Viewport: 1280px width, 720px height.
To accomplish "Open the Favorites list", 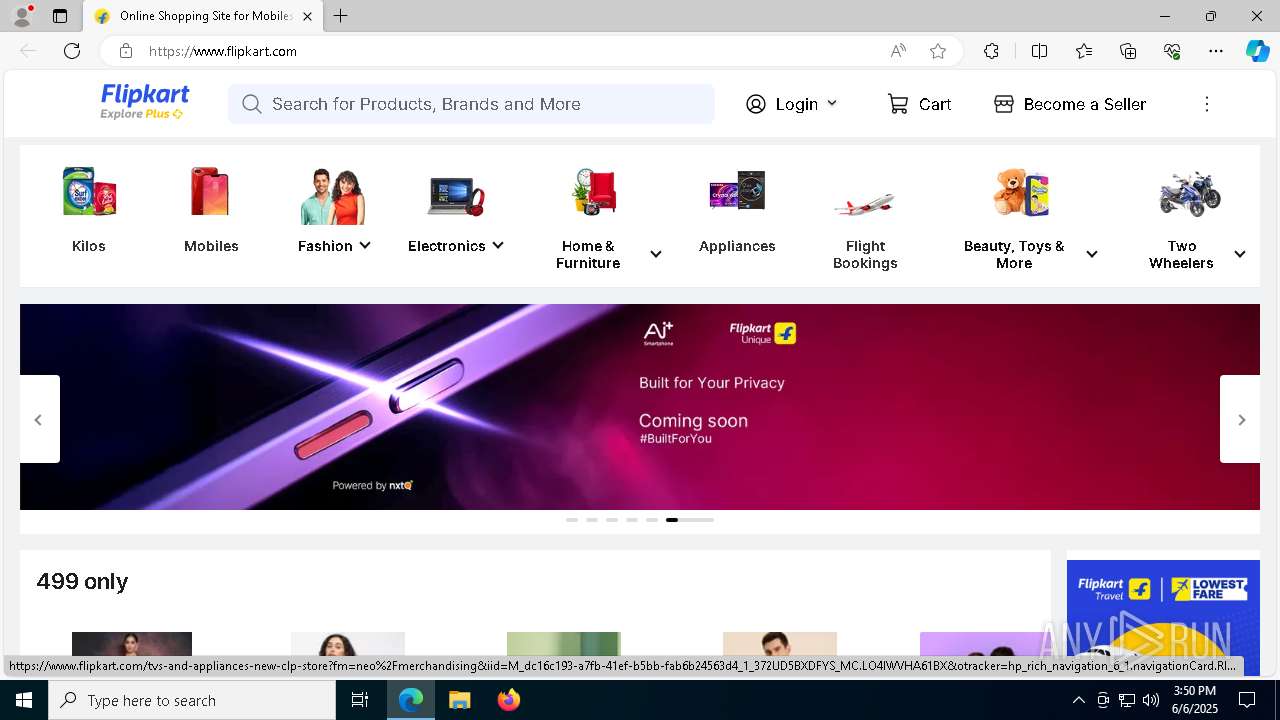I will click(x=1084, y=51).
